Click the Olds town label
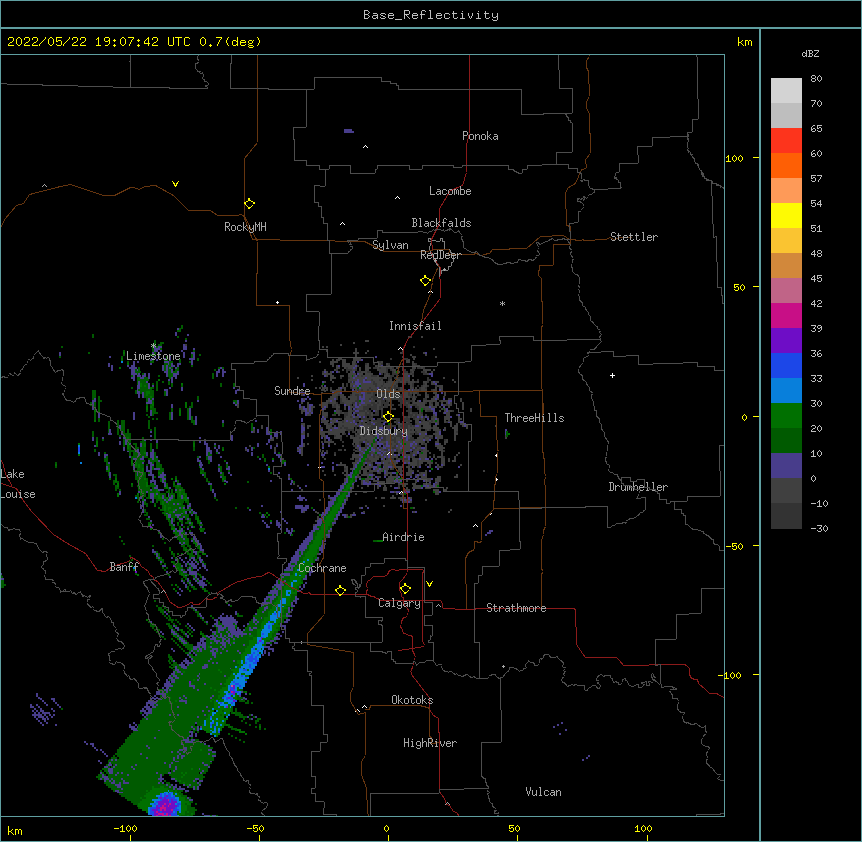This screenshot has height=842, width=862. [388, 394]
